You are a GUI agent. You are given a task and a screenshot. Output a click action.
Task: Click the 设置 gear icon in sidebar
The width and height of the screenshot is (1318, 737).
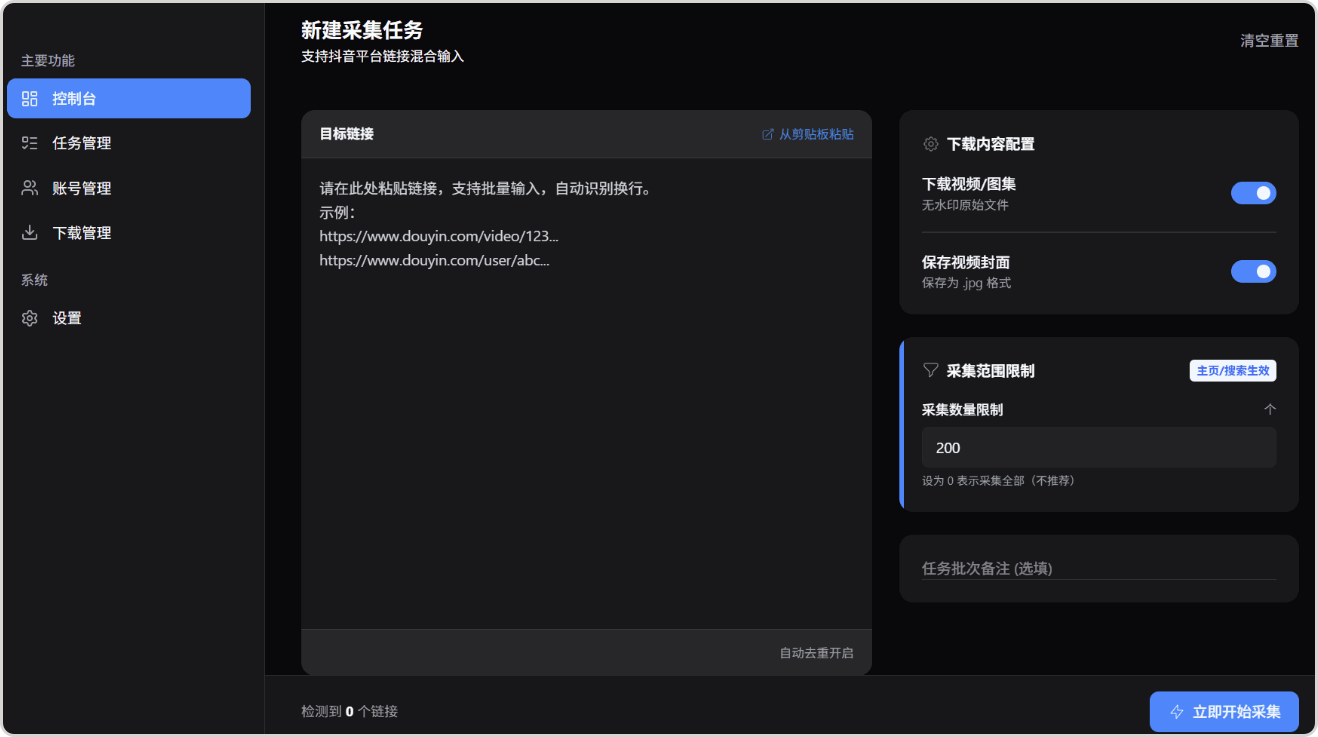[30, 318]
